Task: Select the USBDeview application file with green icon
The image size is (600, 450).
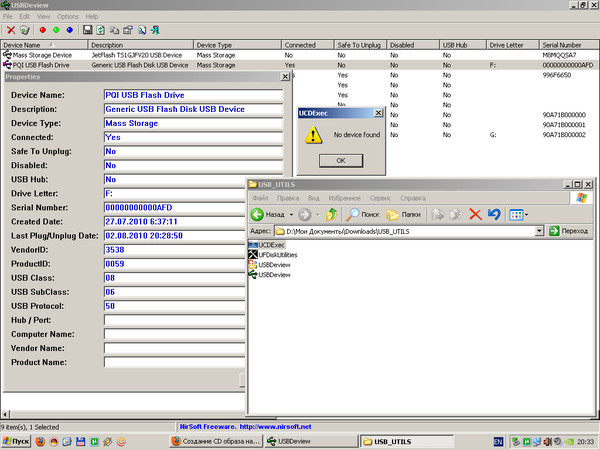Action: coord(270,275)
